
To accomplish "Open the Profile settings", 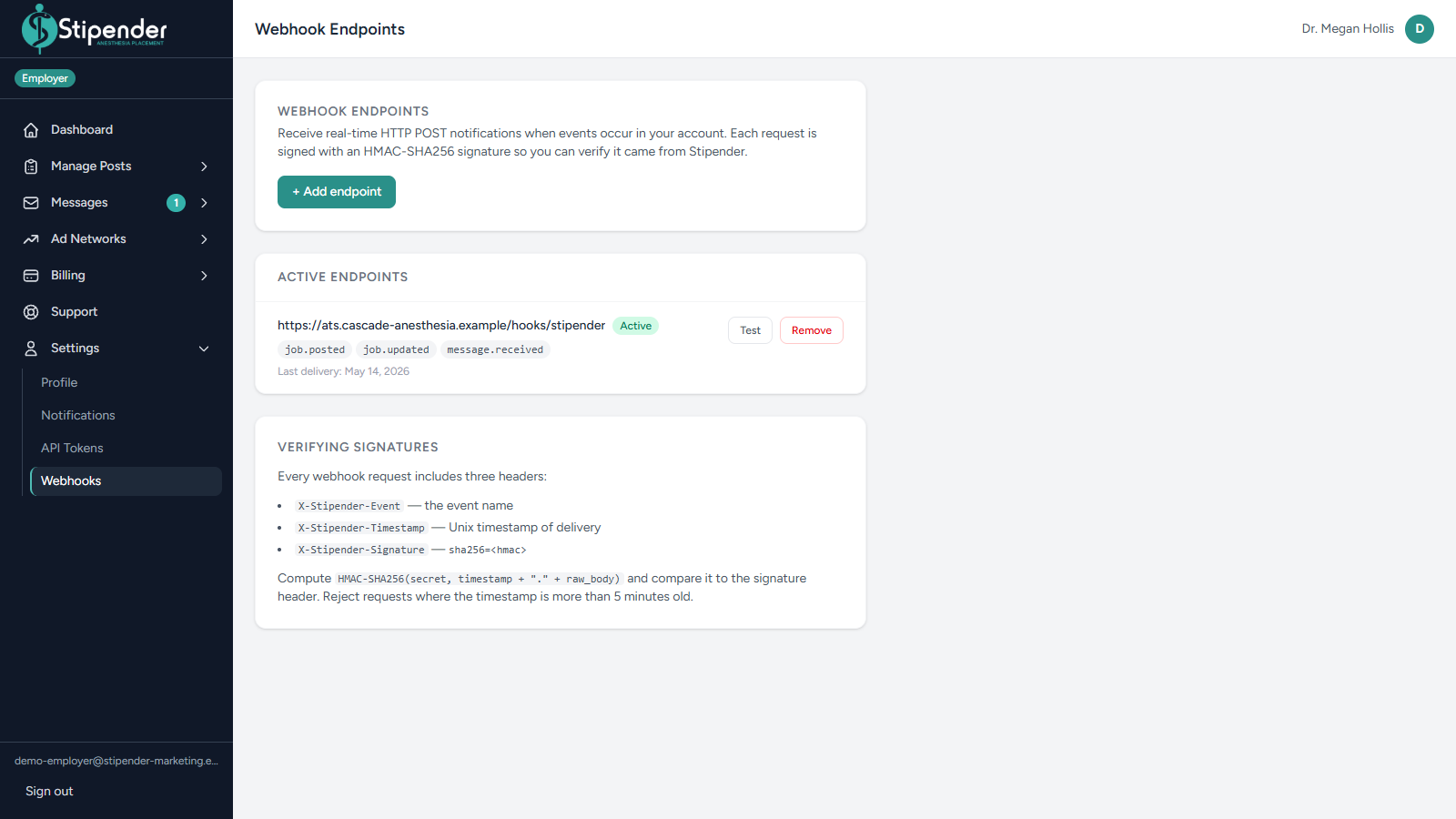I will pos(126,383).
